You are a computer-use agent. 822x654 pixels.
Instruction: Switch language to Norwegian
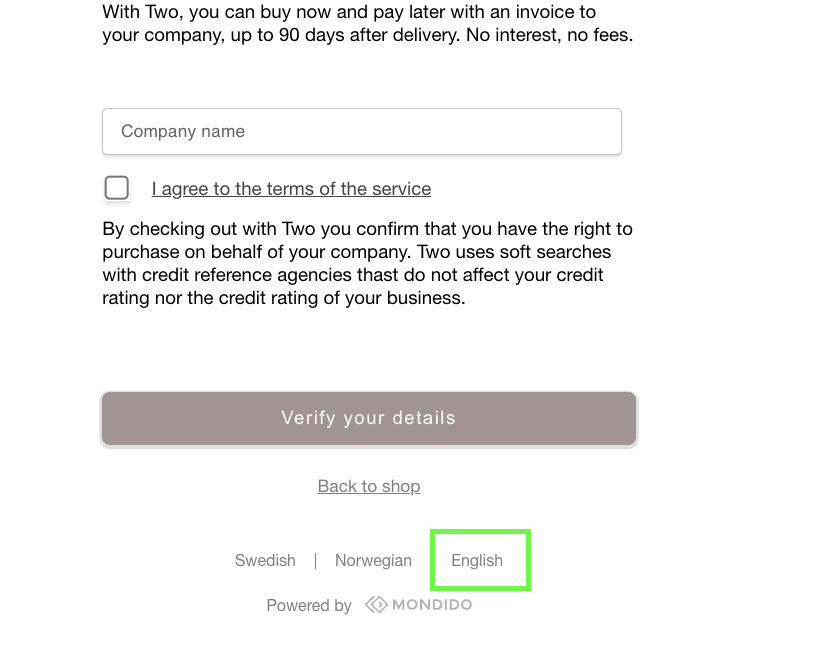coord(373,560)
